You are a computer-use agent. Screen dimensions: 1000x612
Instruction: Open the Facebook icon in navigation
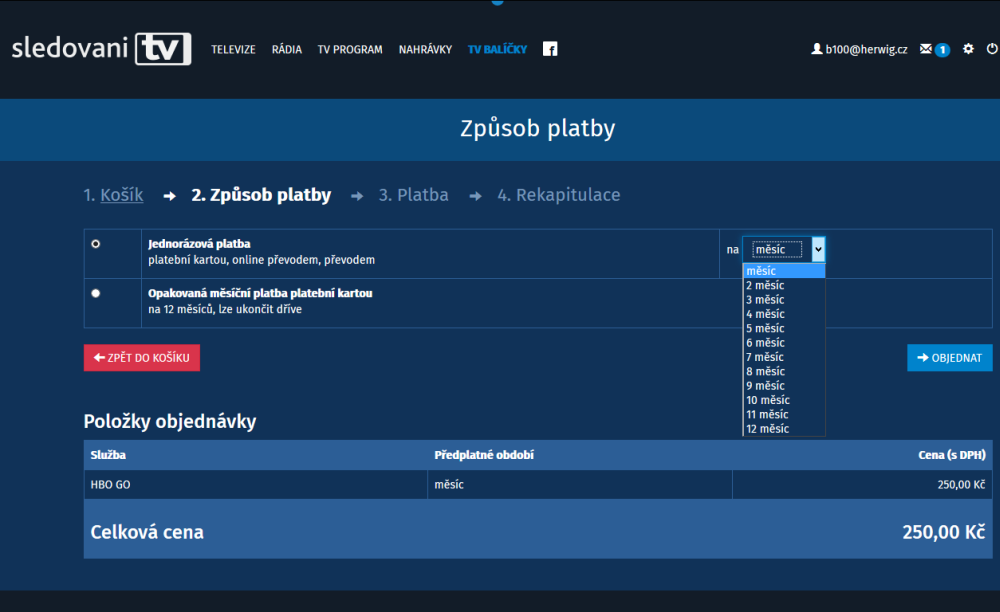[x=550, y=48]
